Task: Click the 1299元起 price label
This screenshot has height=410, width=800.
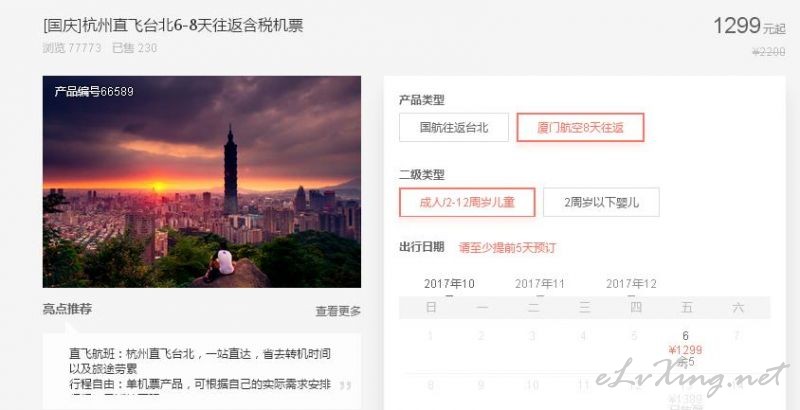Action: (x=749, y=26)
